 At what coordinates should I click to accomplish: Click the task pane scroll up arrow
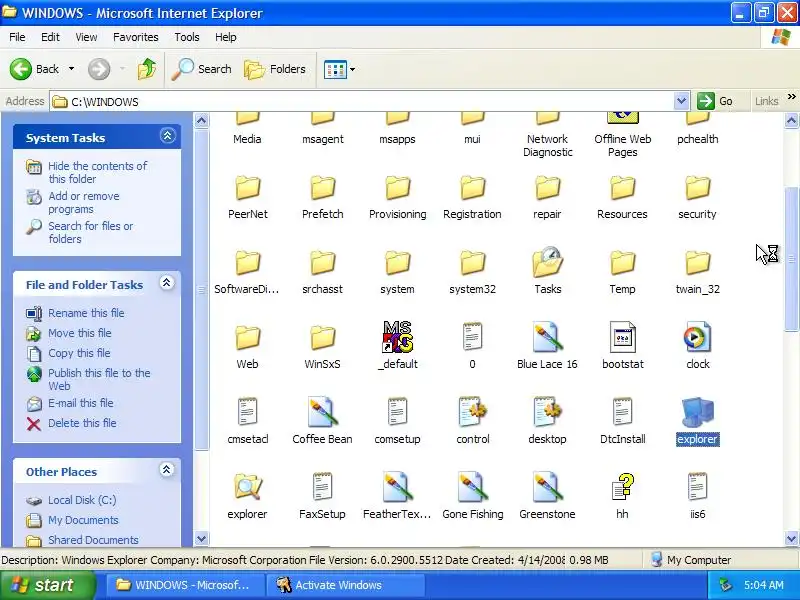[x=202, y=120]
